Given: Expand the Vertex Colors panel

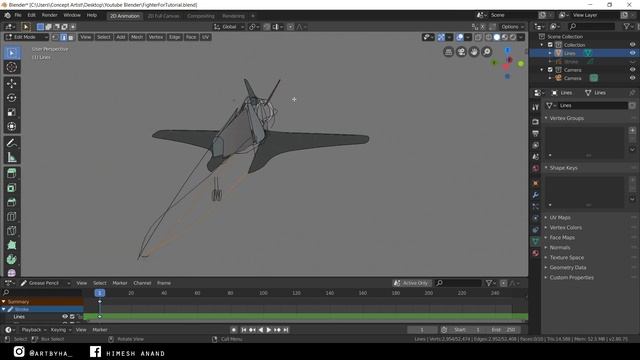Looking at the screenshot, I should point(565,227).
